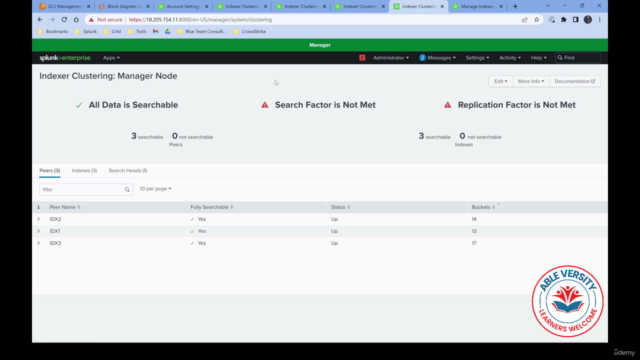The height and width of the screenshot is (360, 640).
Task: Click the info column header icon
Action: point(38,207)
